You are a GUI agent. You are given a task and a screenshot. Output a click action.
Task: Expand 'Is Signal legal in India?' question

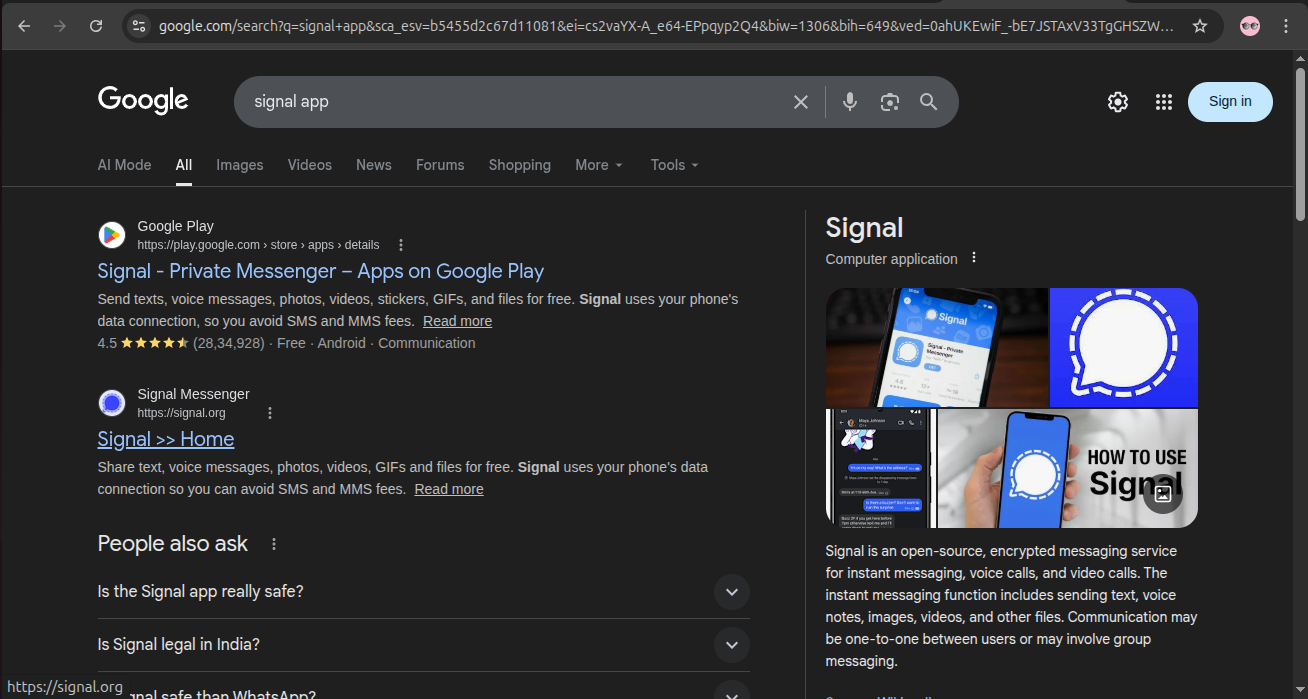[731, 645]
